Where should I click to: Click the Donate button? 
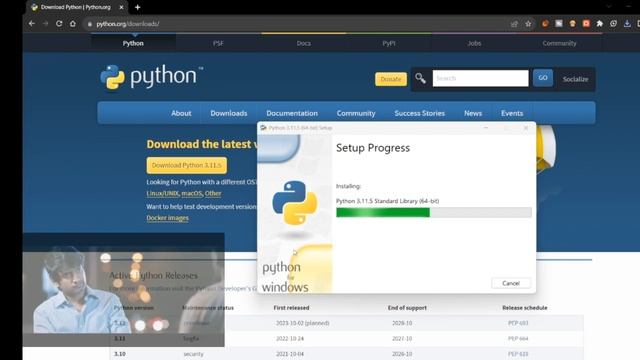391,79
